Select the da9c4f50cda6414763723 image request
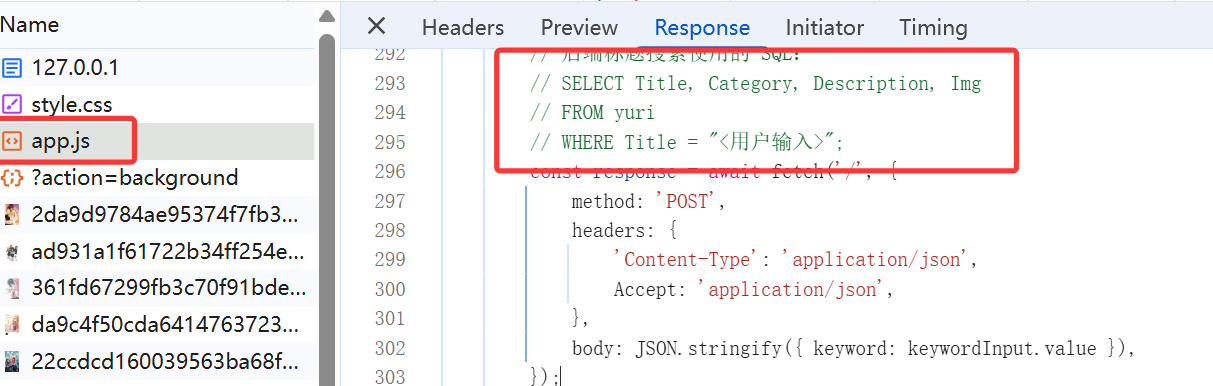Image resolution: width=1213 pixels, height=386 pixels. (157, 324)
